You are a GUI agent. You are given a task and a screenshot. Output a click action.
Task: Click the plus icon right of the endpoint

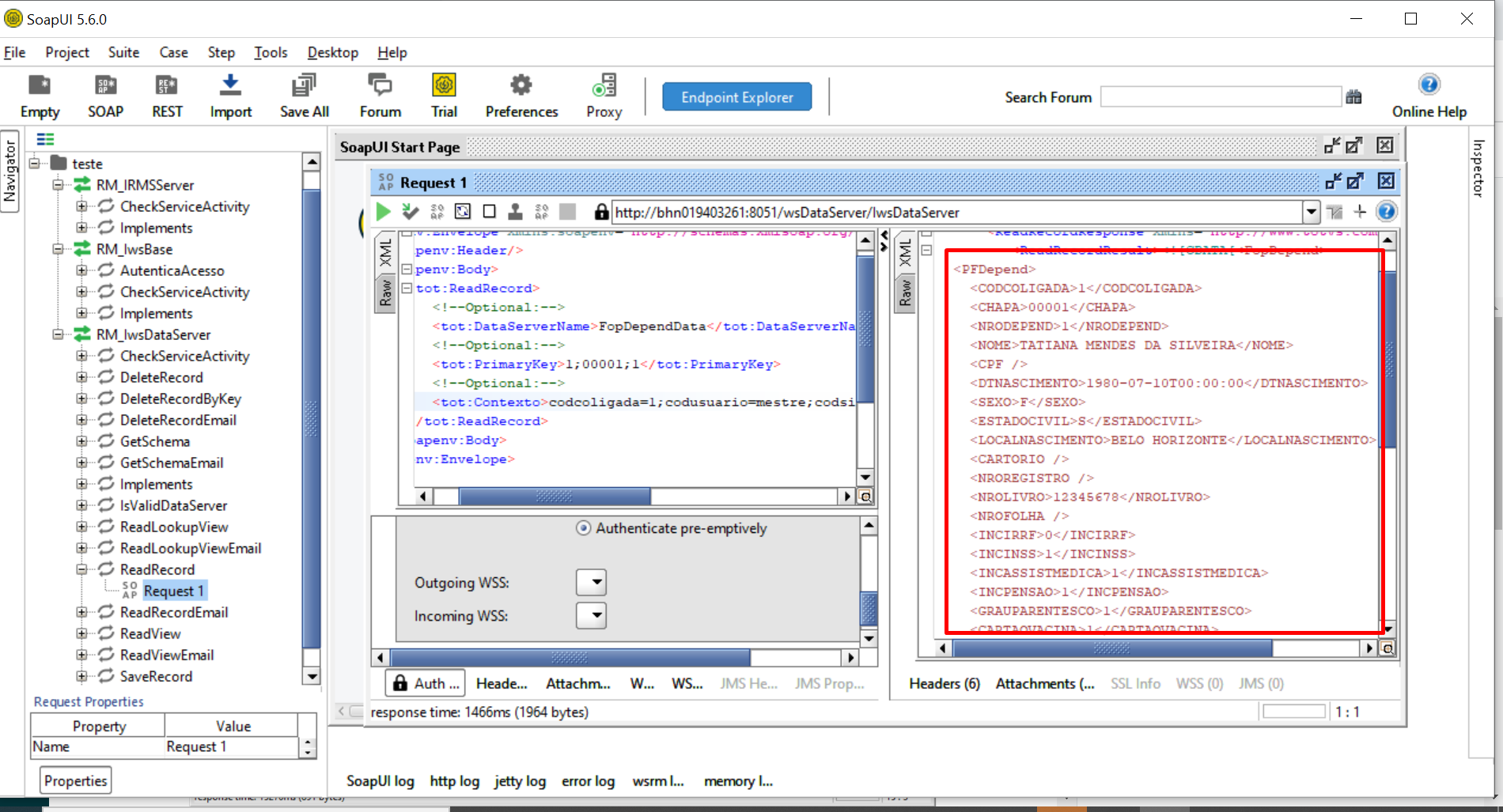point(1360,212)
